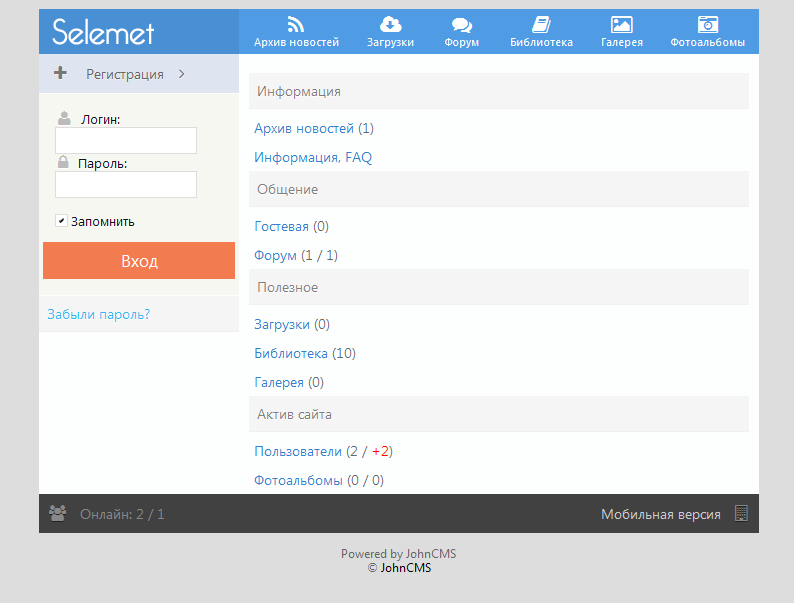Open Информация, FAQ link
Screen dimensions: 794x603
click(313, 157)
